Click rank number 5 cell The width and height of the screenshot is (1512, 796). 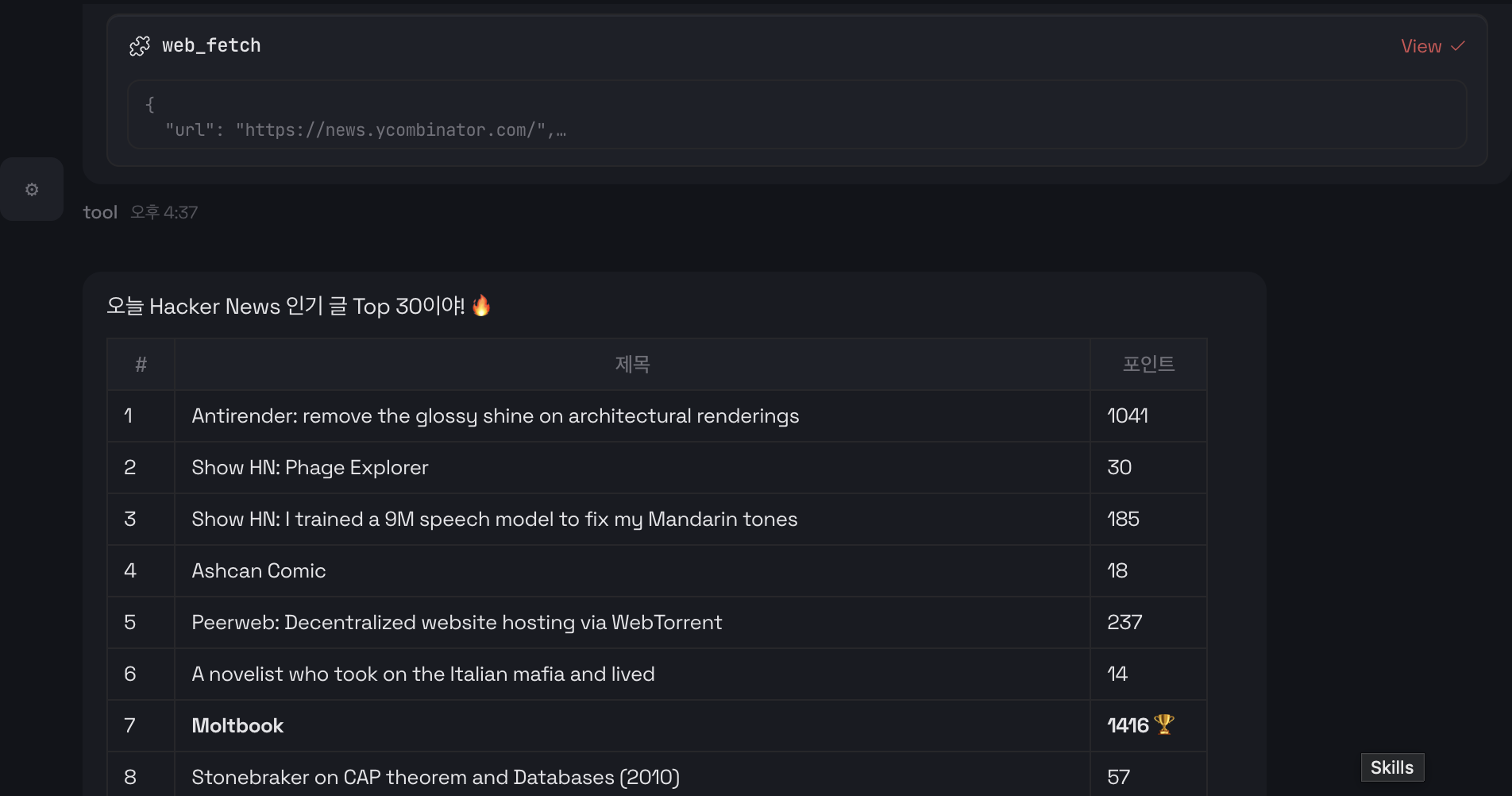pyautogui.click(x=141, y=622)
